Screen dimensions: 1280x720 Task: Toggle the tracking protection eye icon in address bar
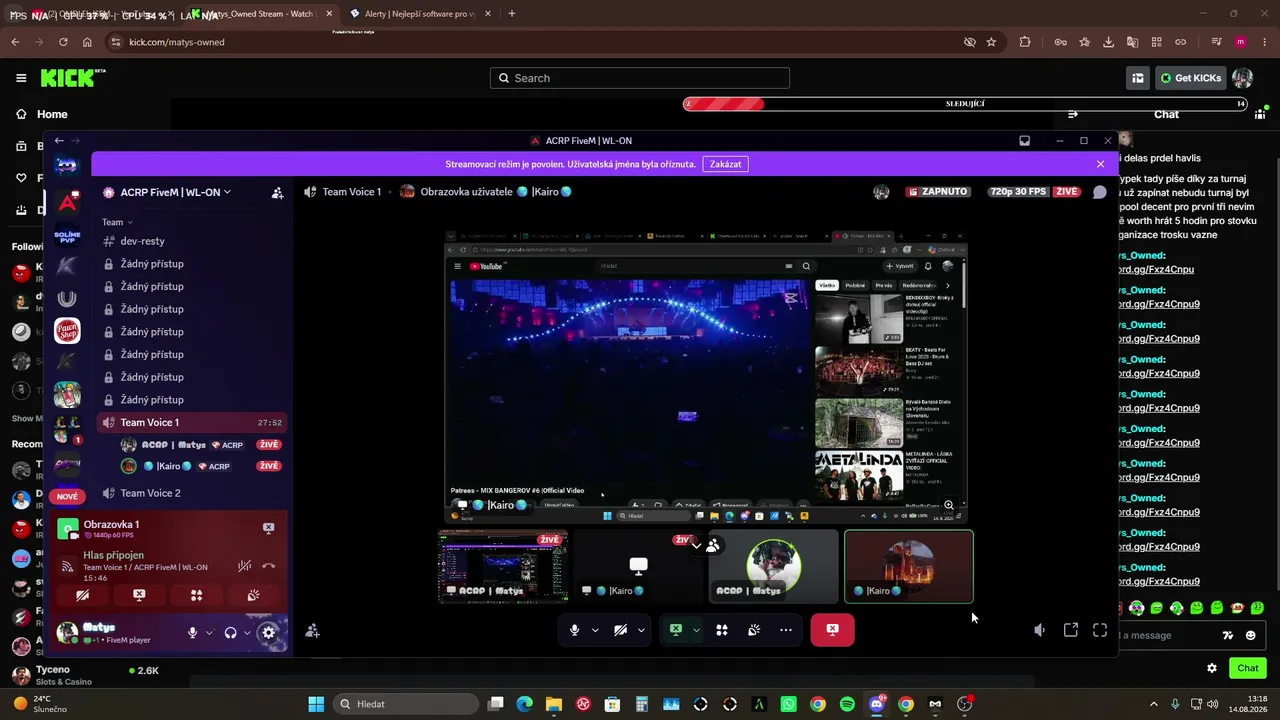(969, 42)
